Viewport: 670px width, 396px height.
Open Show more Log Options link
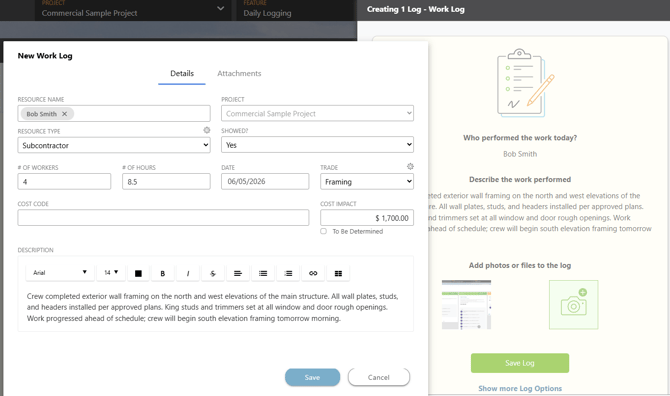click(520, 388)
